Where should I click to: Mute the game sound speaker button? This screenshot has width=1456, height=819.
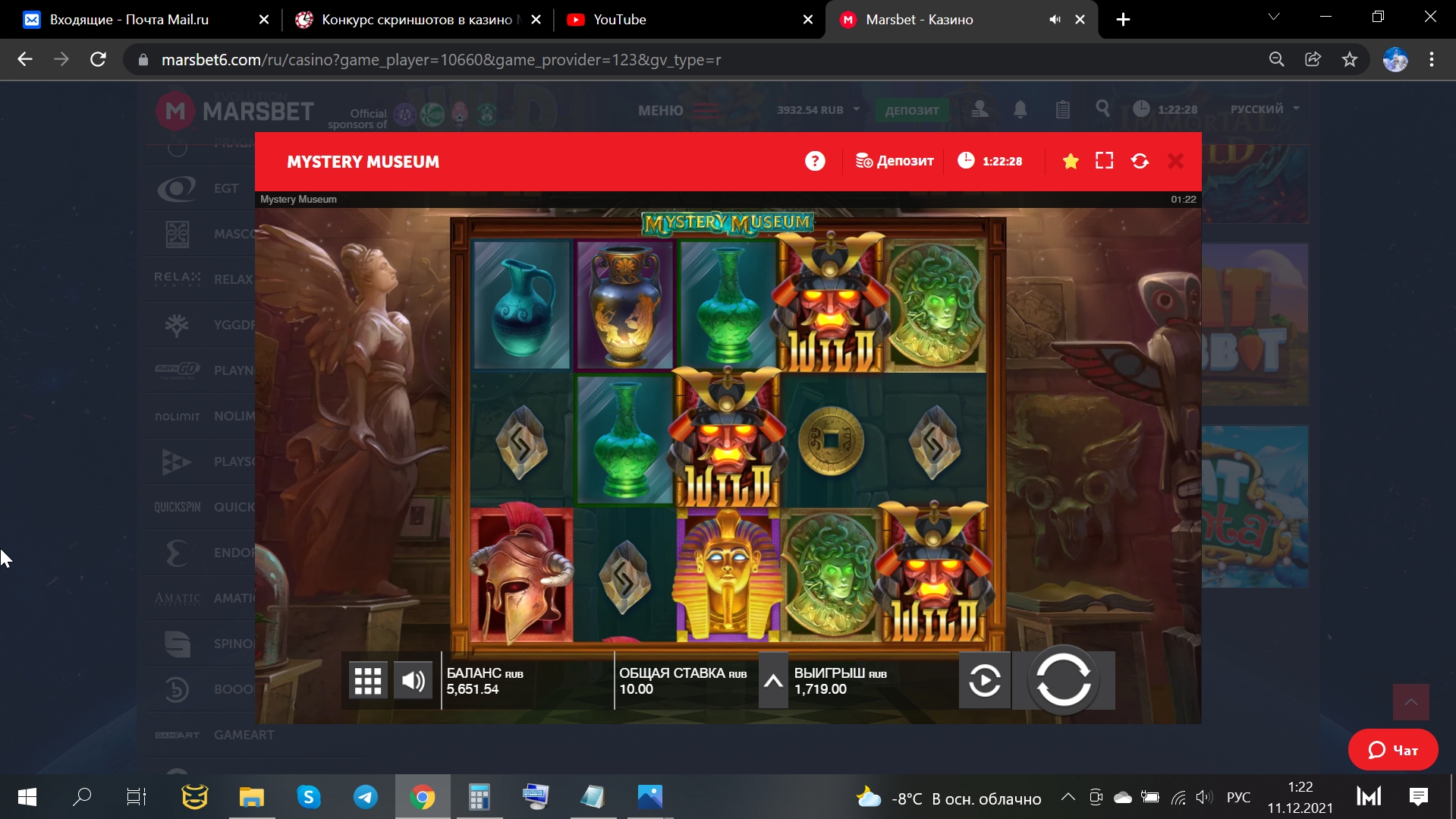point(414,681)
